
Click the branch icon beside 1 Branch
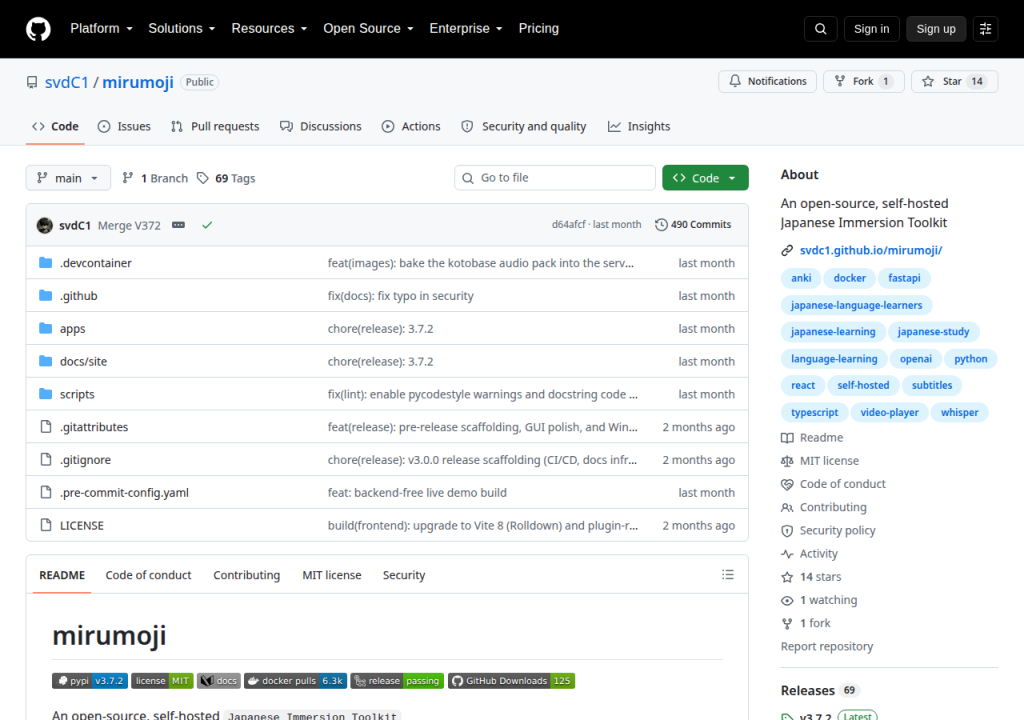[x=128, y=178]
